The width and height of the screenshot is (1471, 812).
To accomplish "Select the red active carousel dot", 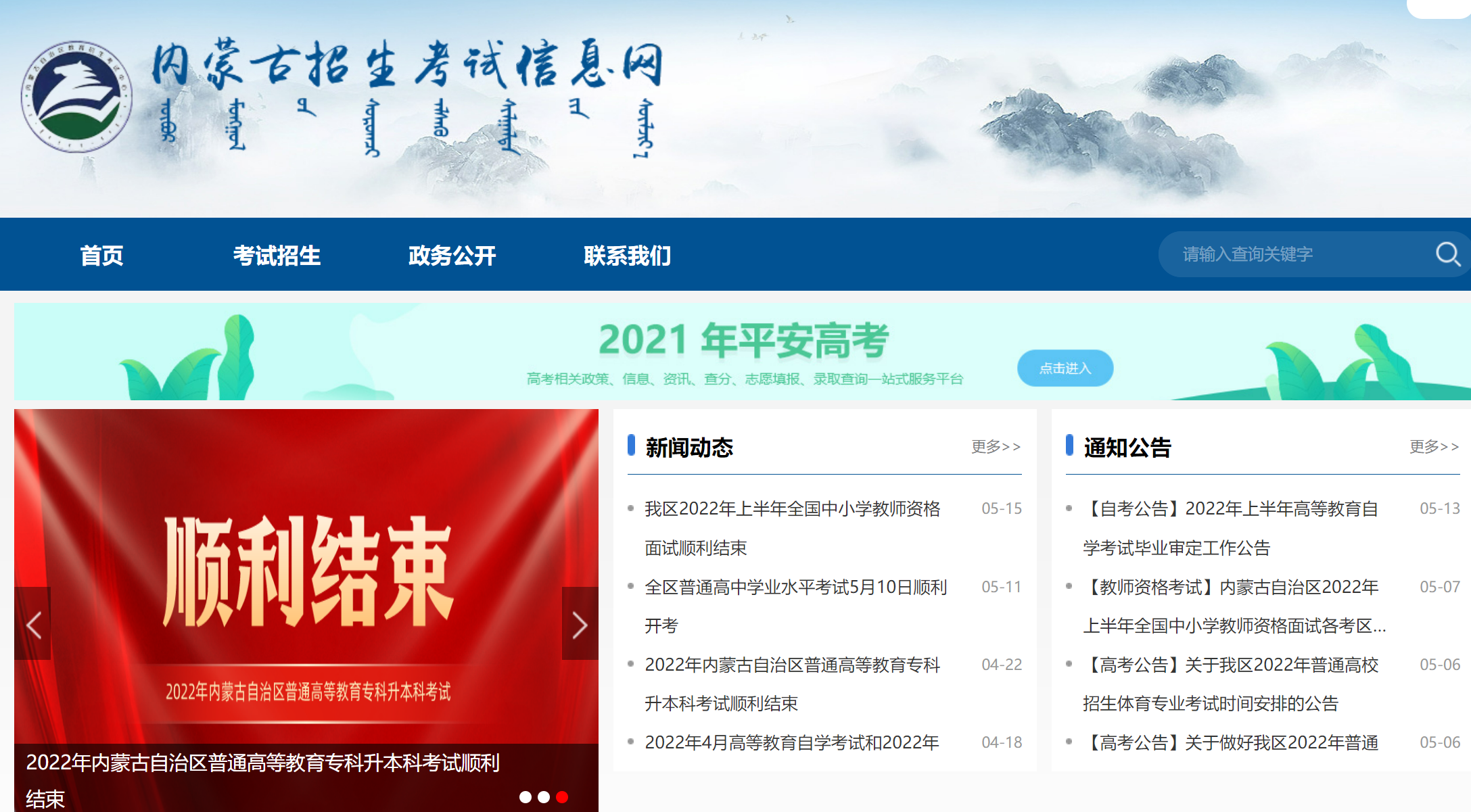I will 562,797.
